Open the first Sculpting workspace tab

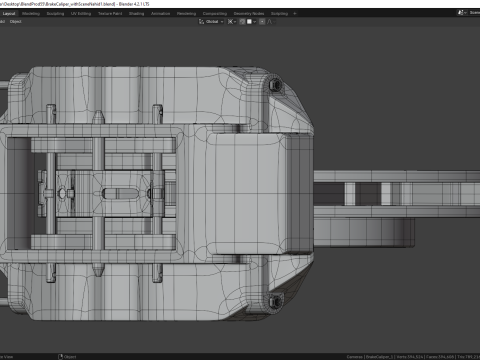55,13
